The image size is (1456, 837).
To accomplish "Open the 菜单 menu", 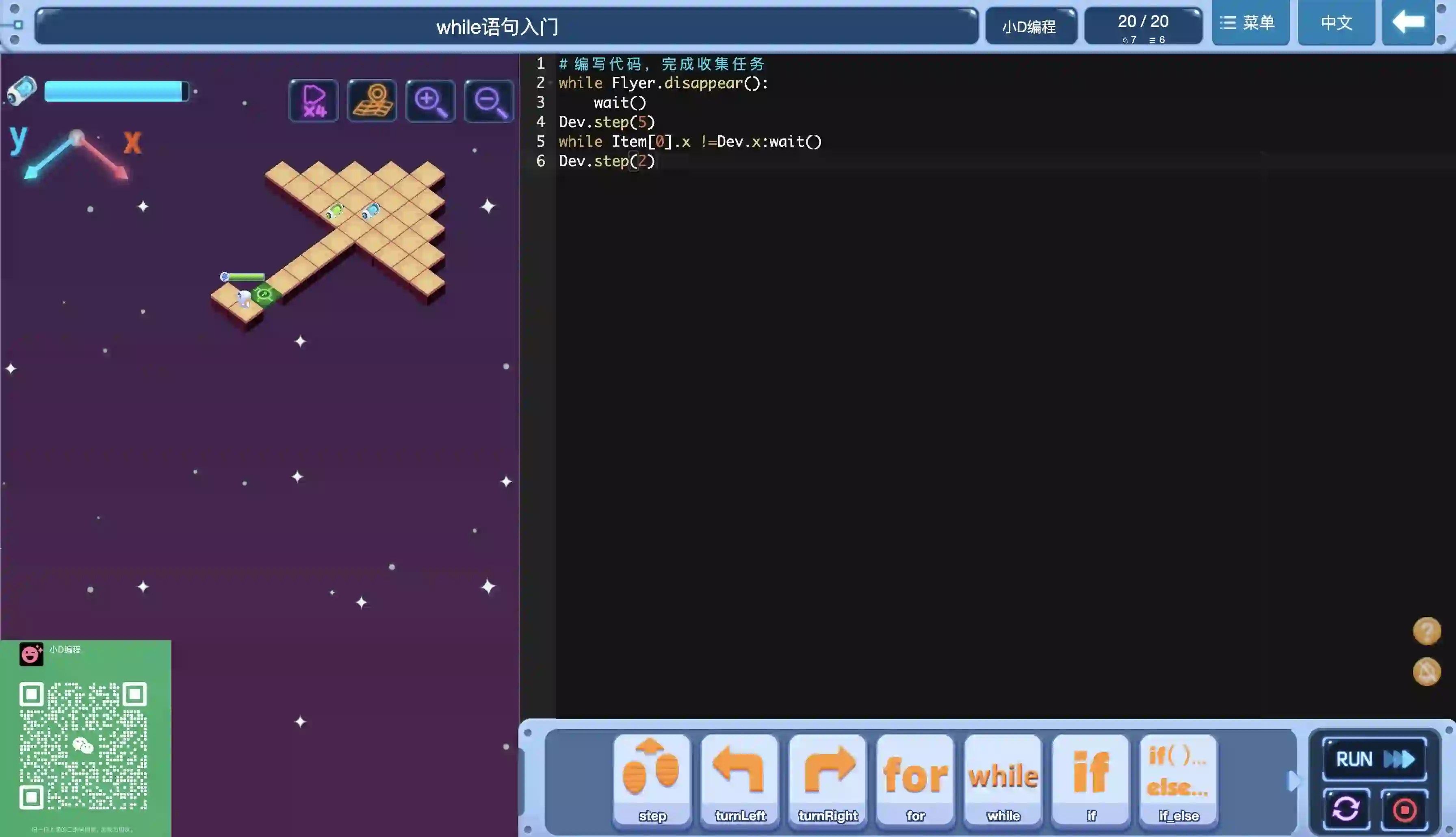I will [x=1250, y=23].
